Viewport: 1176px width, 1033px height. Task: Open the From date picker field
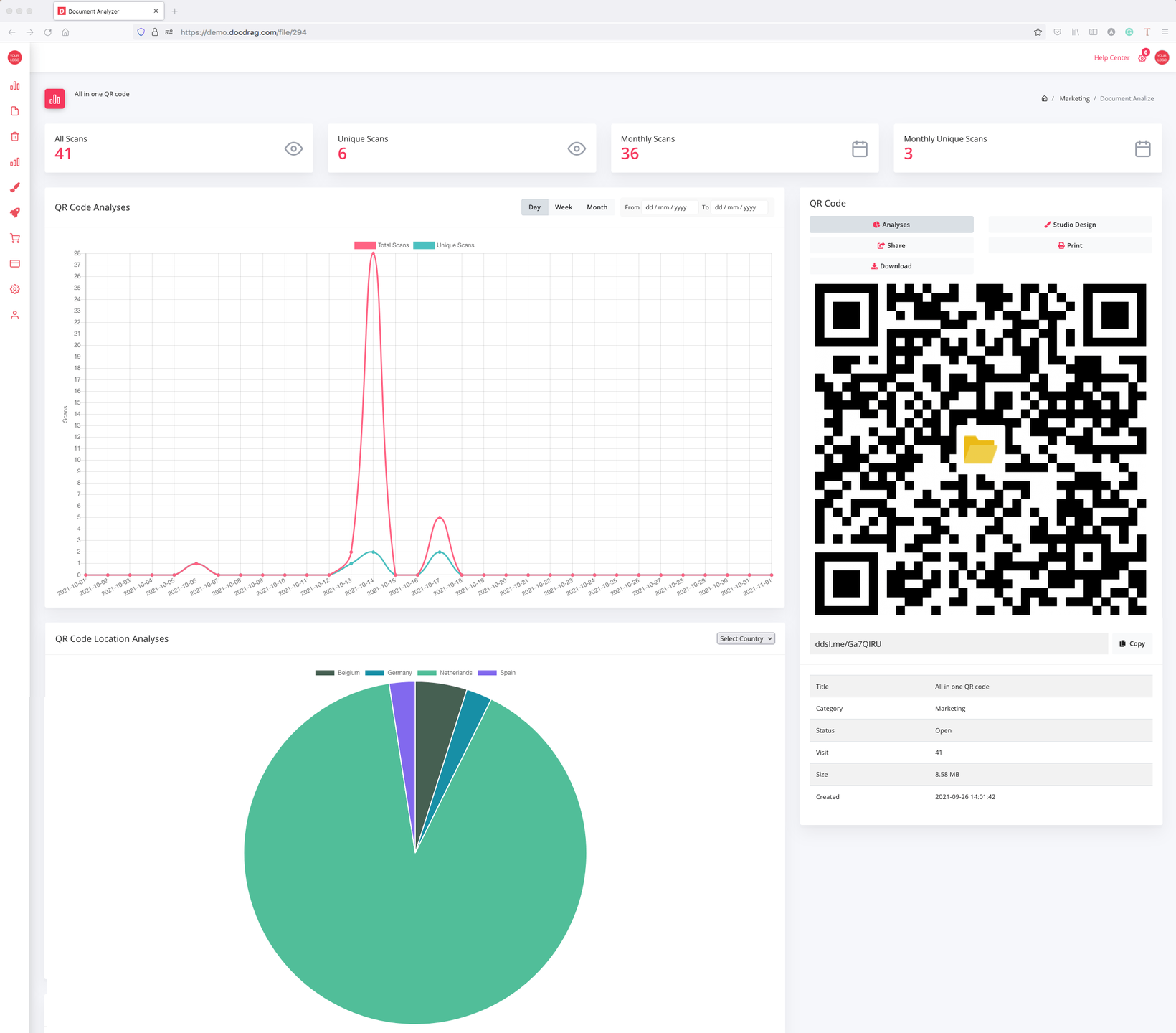tap(666, 207)
